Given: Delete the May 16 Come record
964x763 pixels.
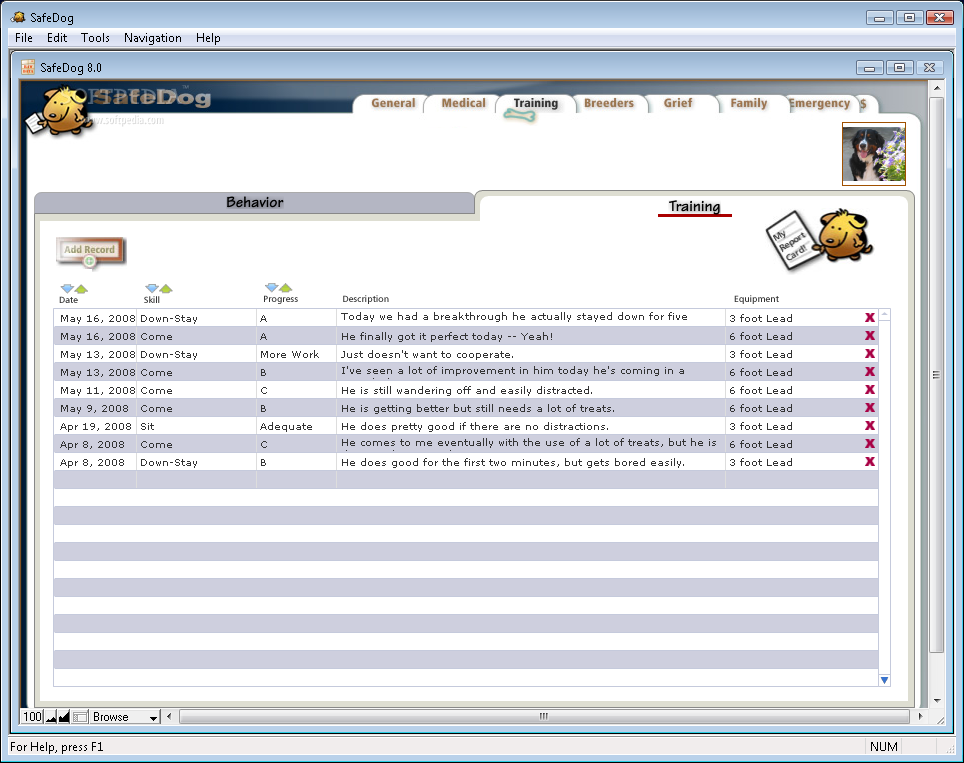Looking at the screenshot, I should point(869,336).
